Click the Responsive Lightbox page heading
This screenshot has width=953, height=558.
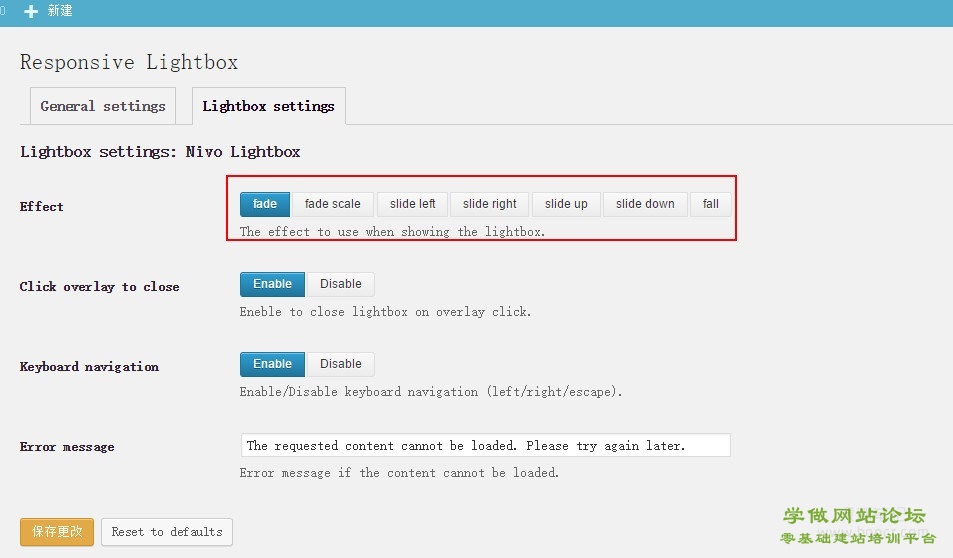coord(129,62)
